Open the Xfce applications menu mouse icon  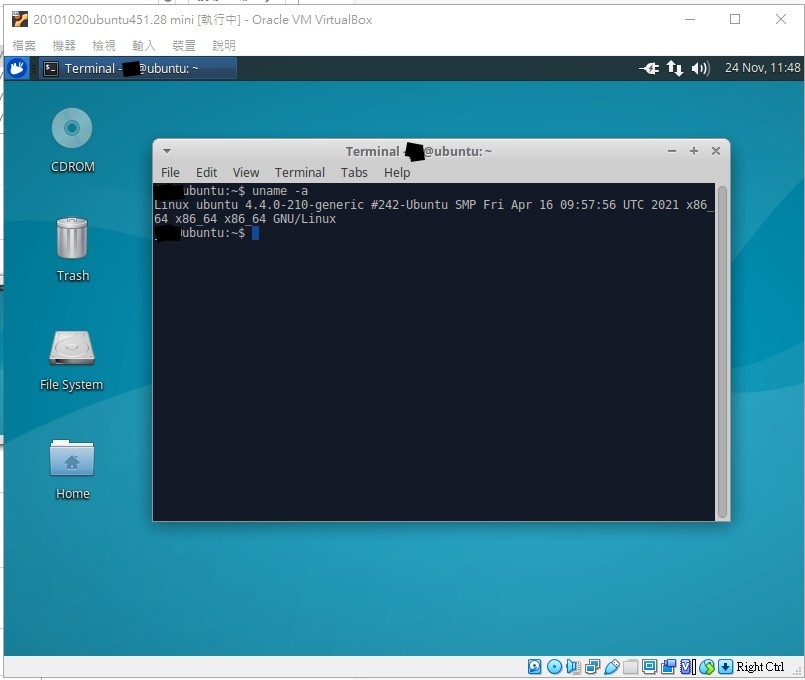[17, 68]
